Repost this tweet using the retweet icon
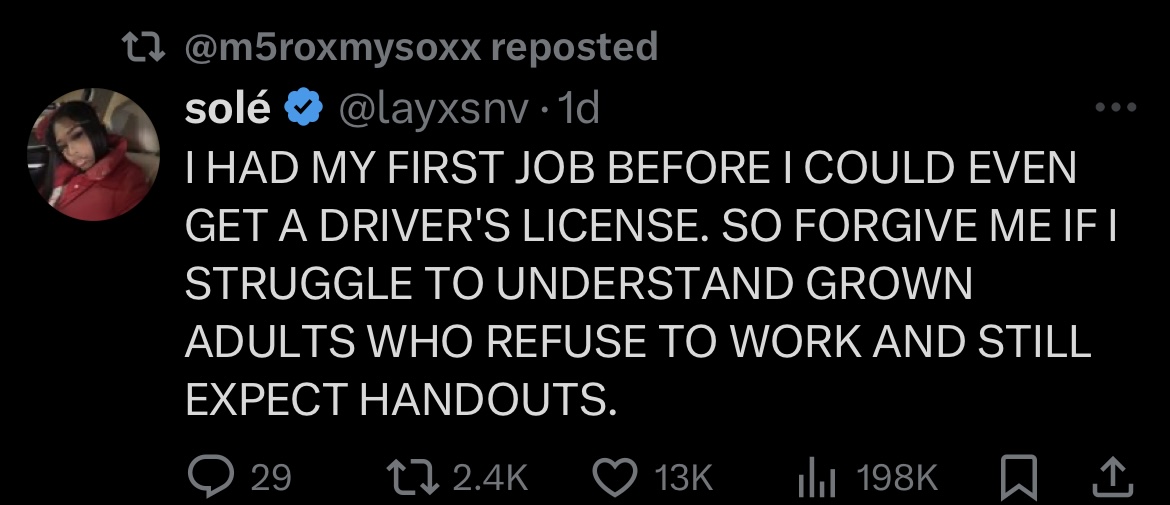This screenshot has height=505, width=1170. [x=412, y=477]
